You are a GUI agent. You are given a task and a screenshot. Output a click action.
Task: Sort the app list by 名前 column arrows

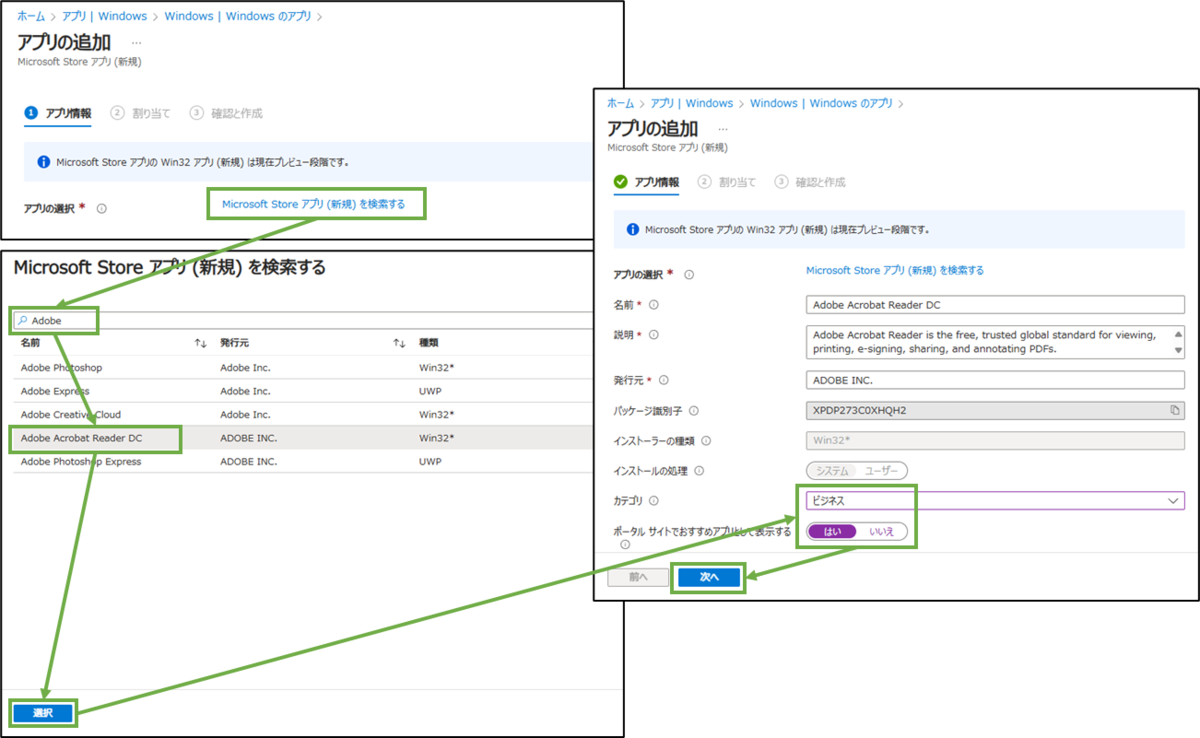coord(200,343)
